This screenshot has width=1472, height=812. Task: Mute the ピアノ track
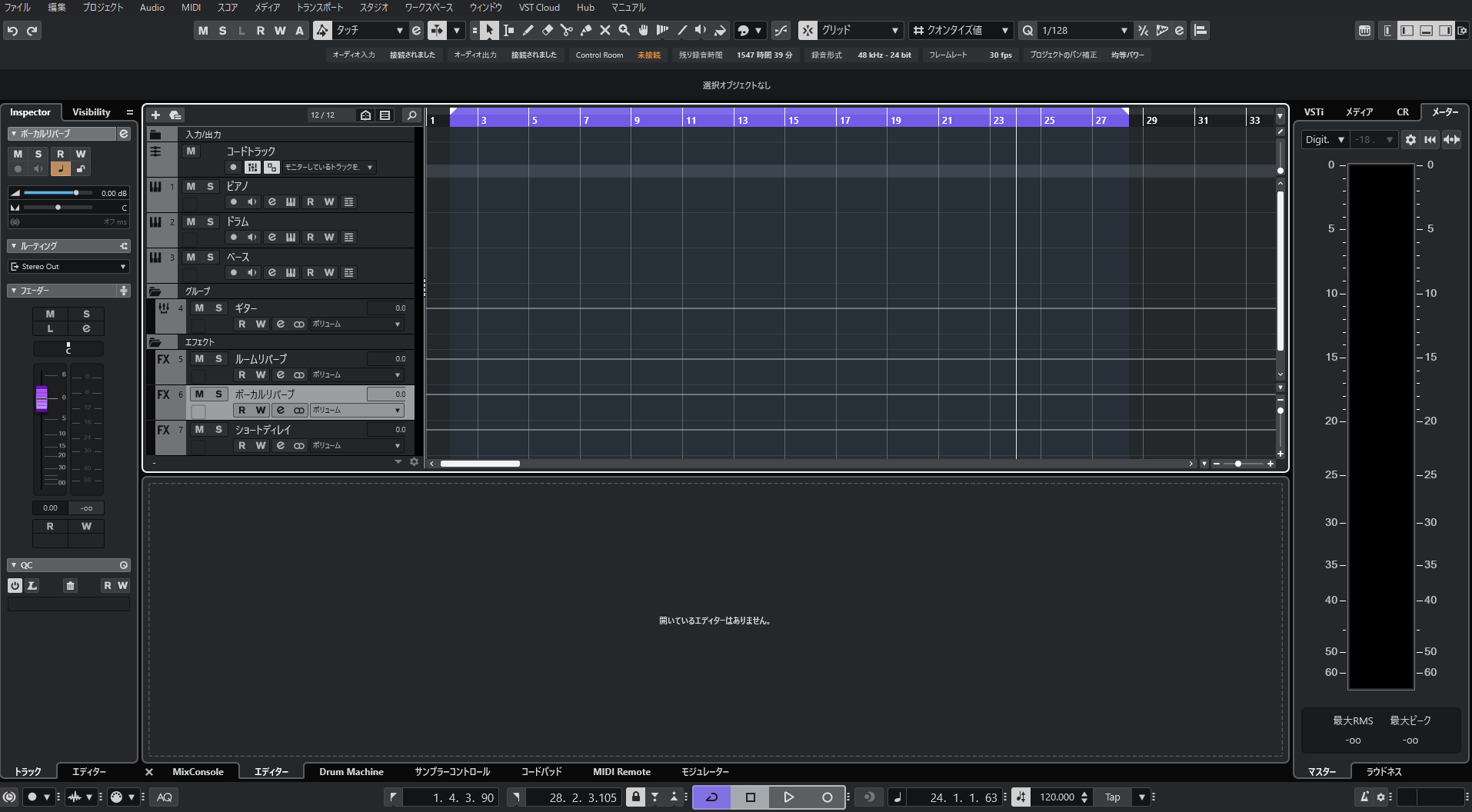191,187
